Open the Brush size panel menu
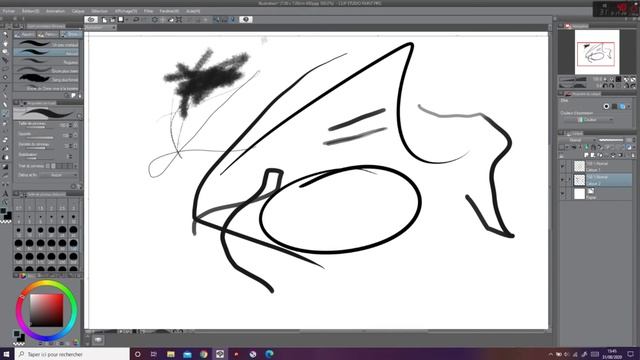 coord(16,194)
